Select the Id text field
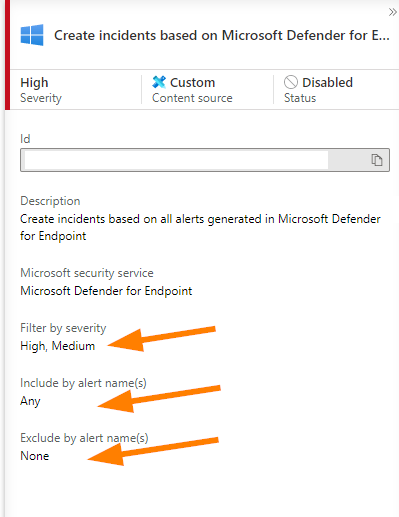 [205, 160]
